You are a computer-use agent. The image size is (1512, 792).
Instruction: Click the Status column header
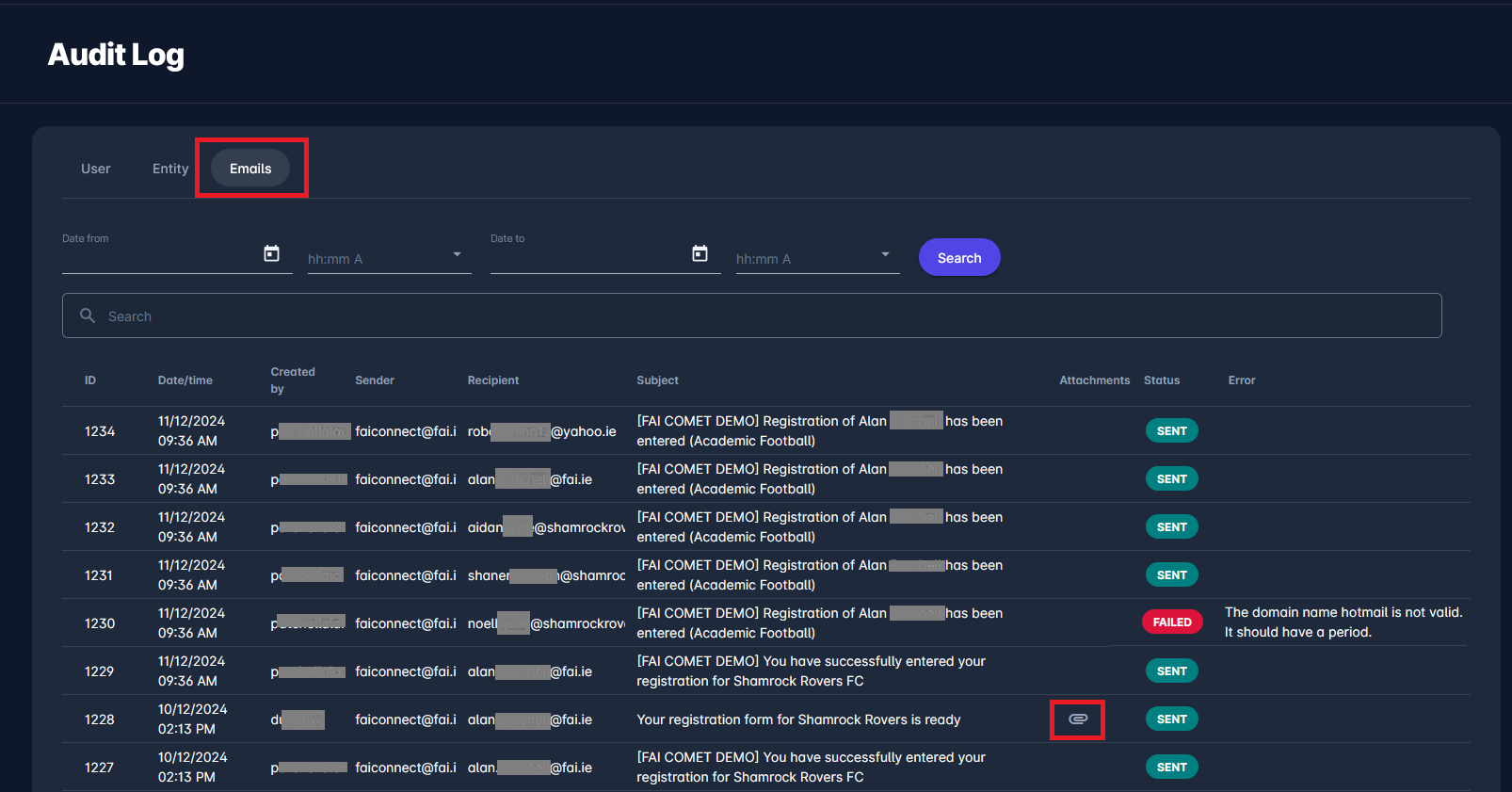(1161, 380)
